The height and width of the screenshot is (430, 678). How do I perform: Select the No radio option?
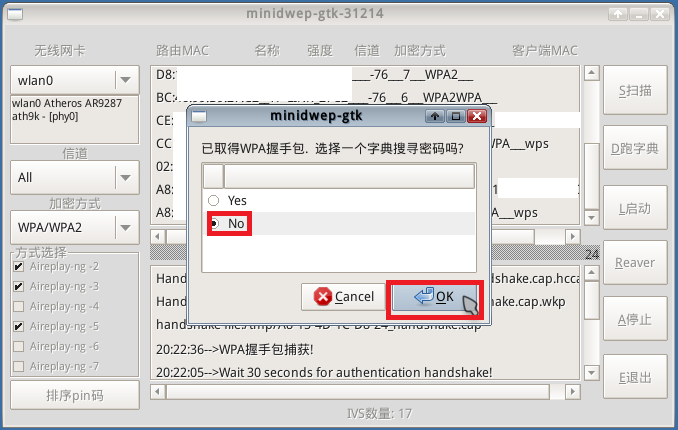(214, 224)
